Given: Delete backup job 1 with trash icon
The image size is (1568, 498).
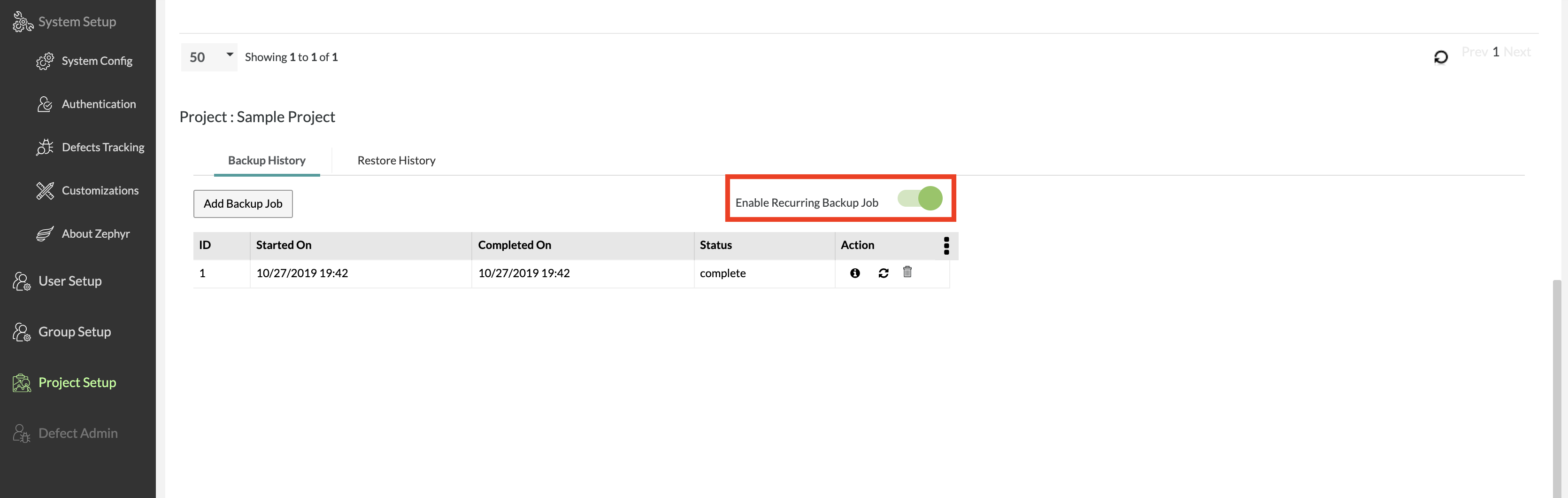Looking at the screenshot, I should pos(907,272).
